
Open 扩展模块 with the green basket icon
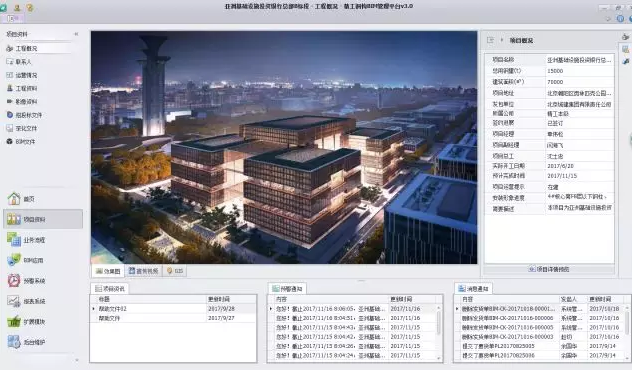26,322
